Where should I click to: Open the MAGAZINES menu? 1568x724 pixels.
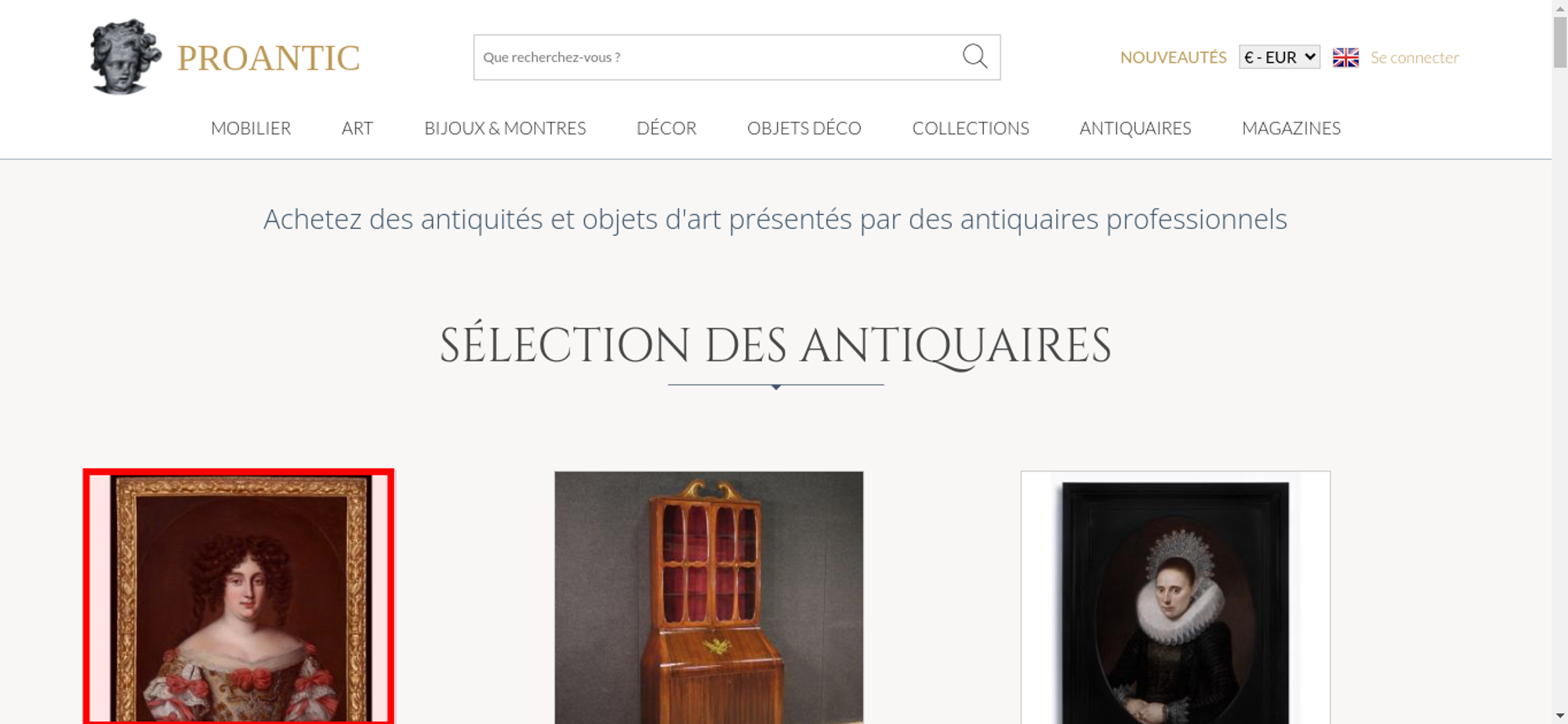click(x=1291, y=128)
